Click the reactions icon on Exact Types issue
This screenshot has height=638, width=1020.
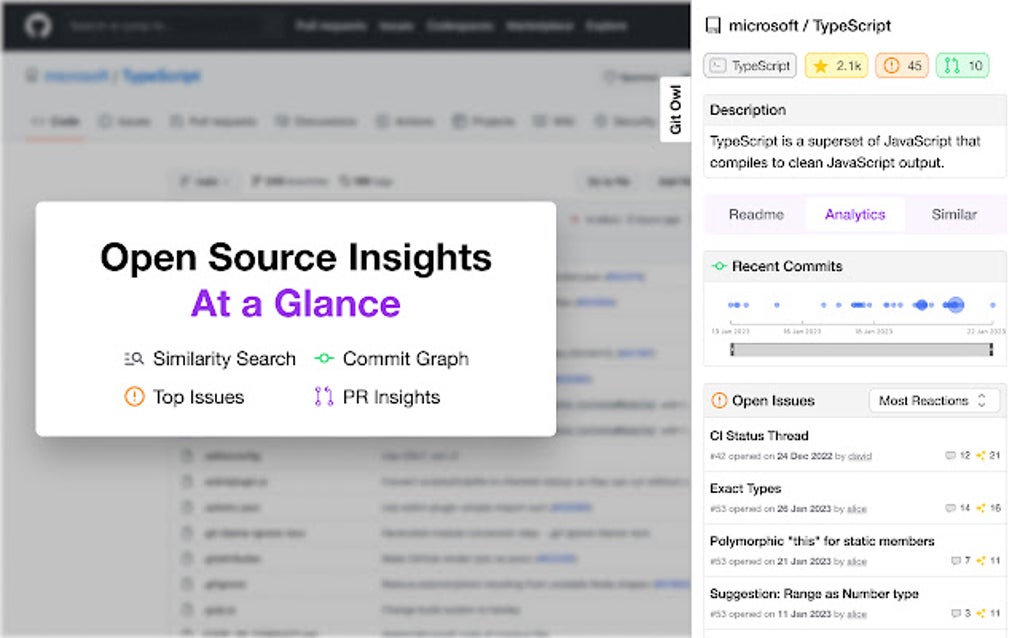[x=981, y=509]
